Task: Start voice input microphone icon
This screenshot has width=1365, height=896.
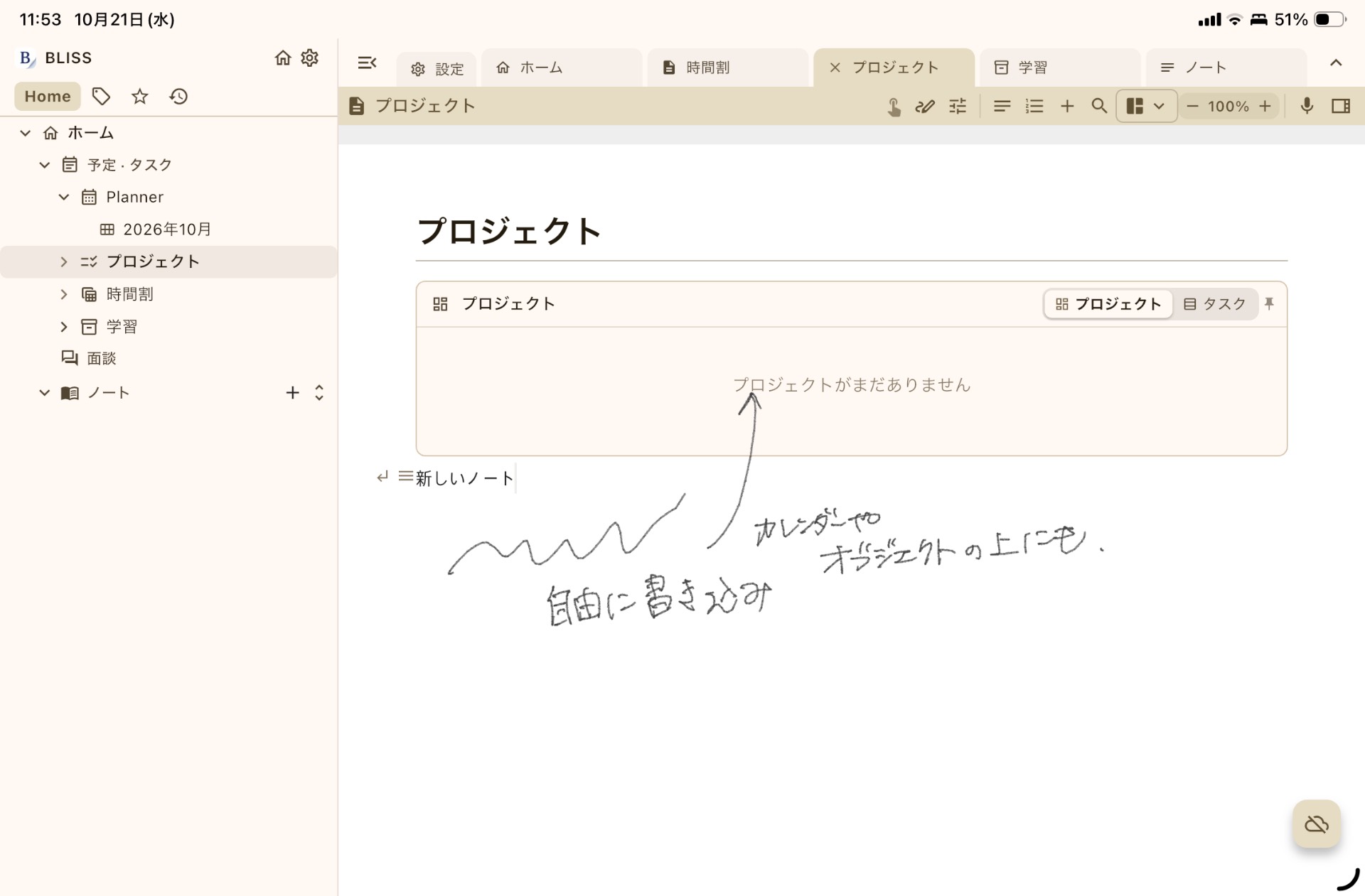Action: (1307, 107)
